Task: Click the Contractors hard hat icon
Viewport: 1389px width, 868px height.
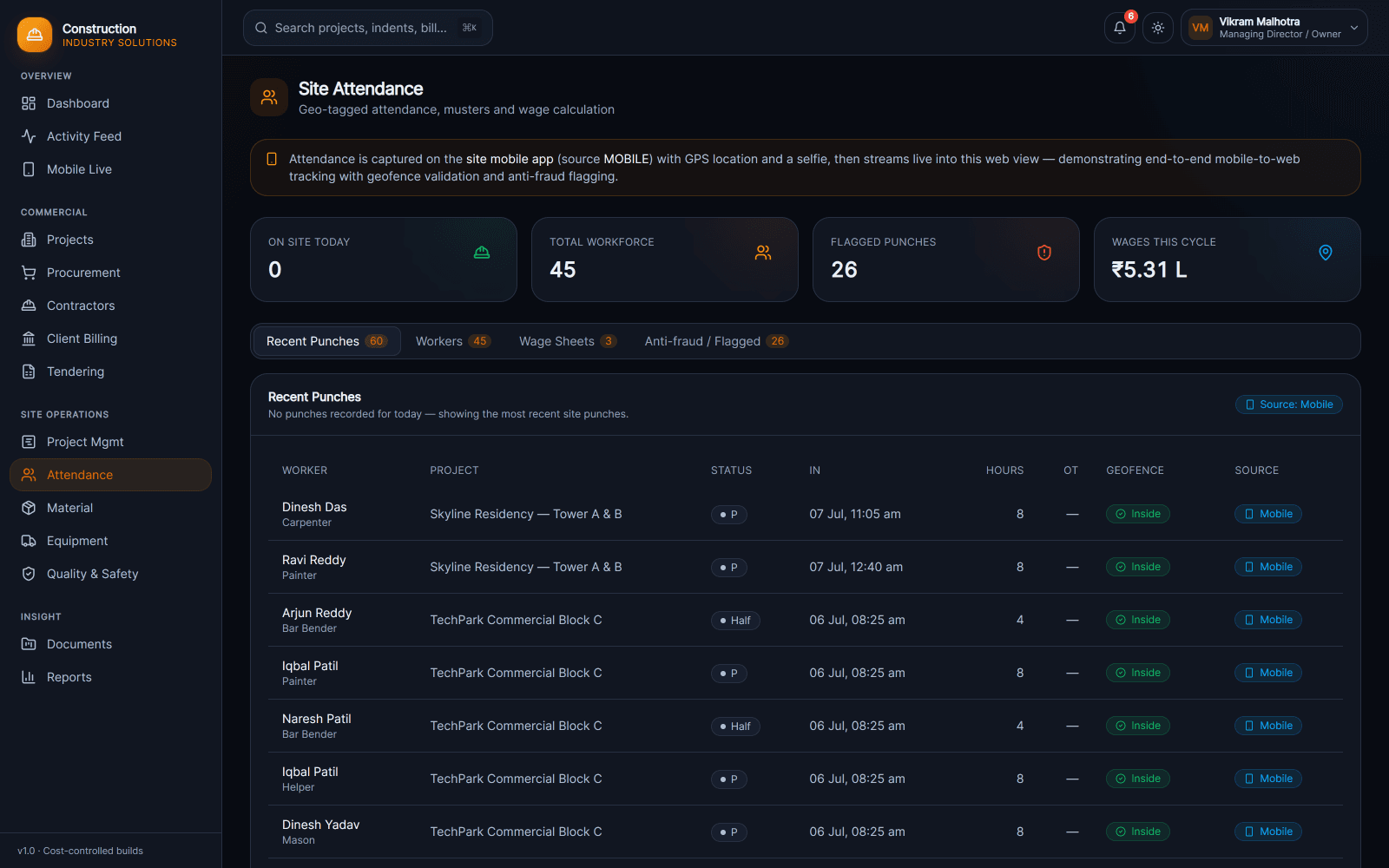Action: pyautogui.click(x=29, y=306)
